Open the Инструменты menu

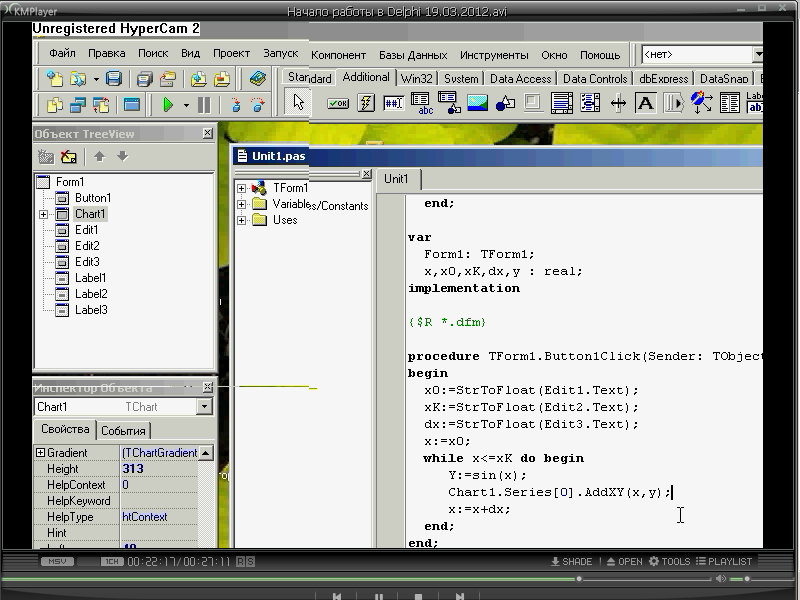coord(494,55)
